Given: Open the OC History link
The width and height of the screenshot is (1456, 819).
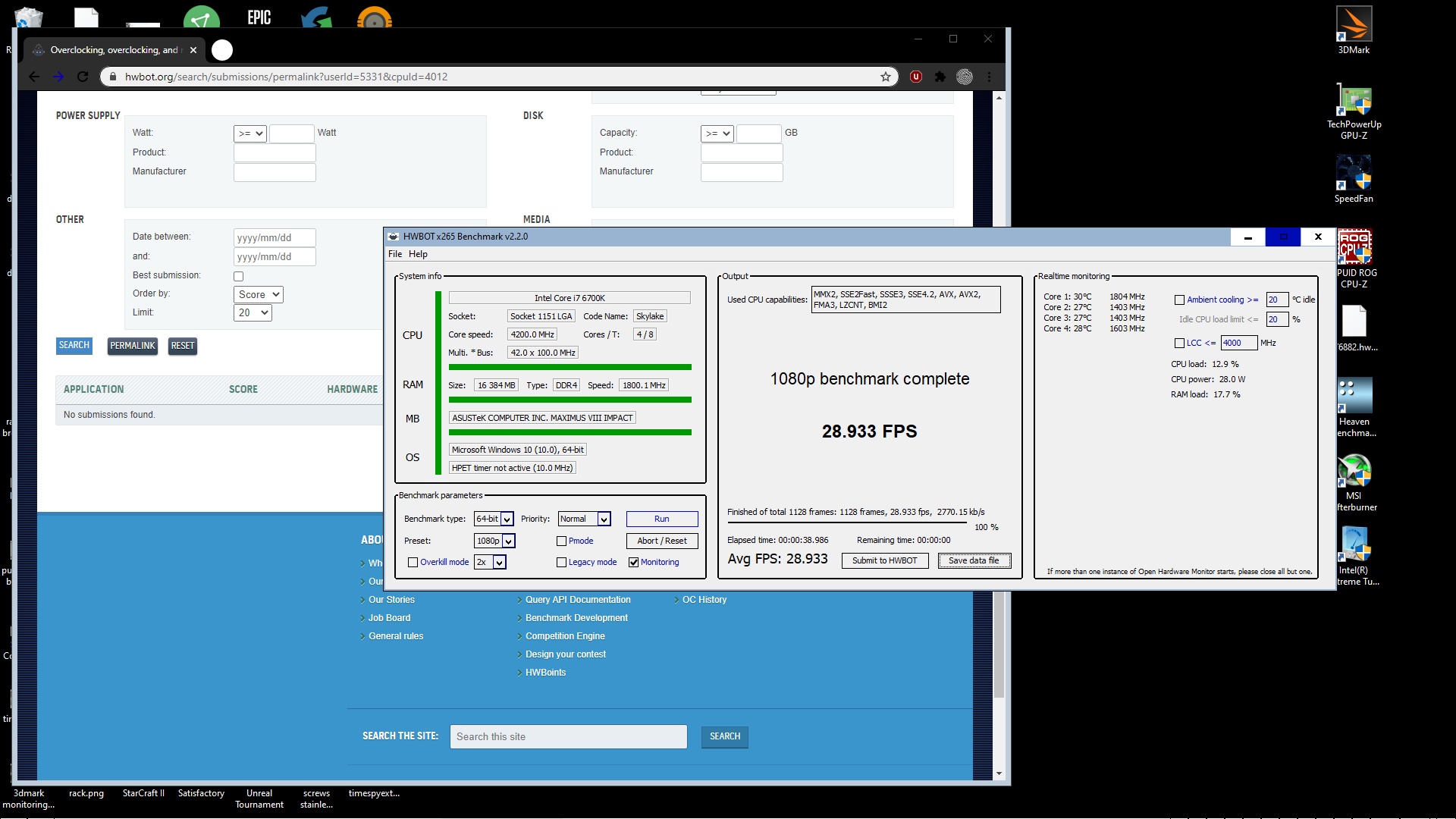Looking at the screenshot, I should 704,600.
